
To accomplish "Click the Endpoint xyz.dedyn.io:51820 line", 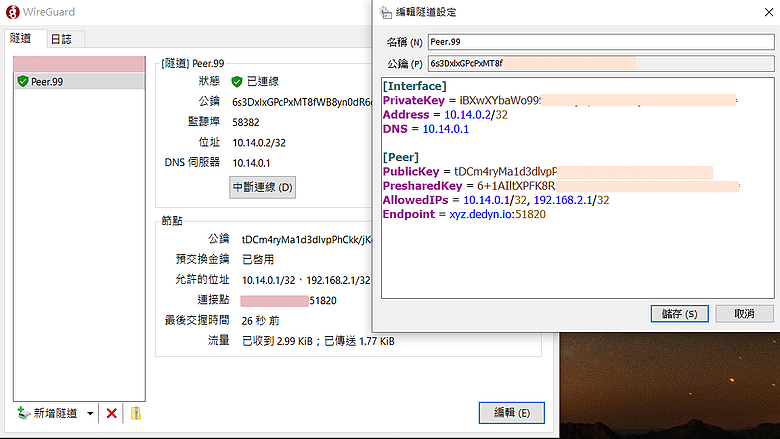I will [x=464, y=214].
